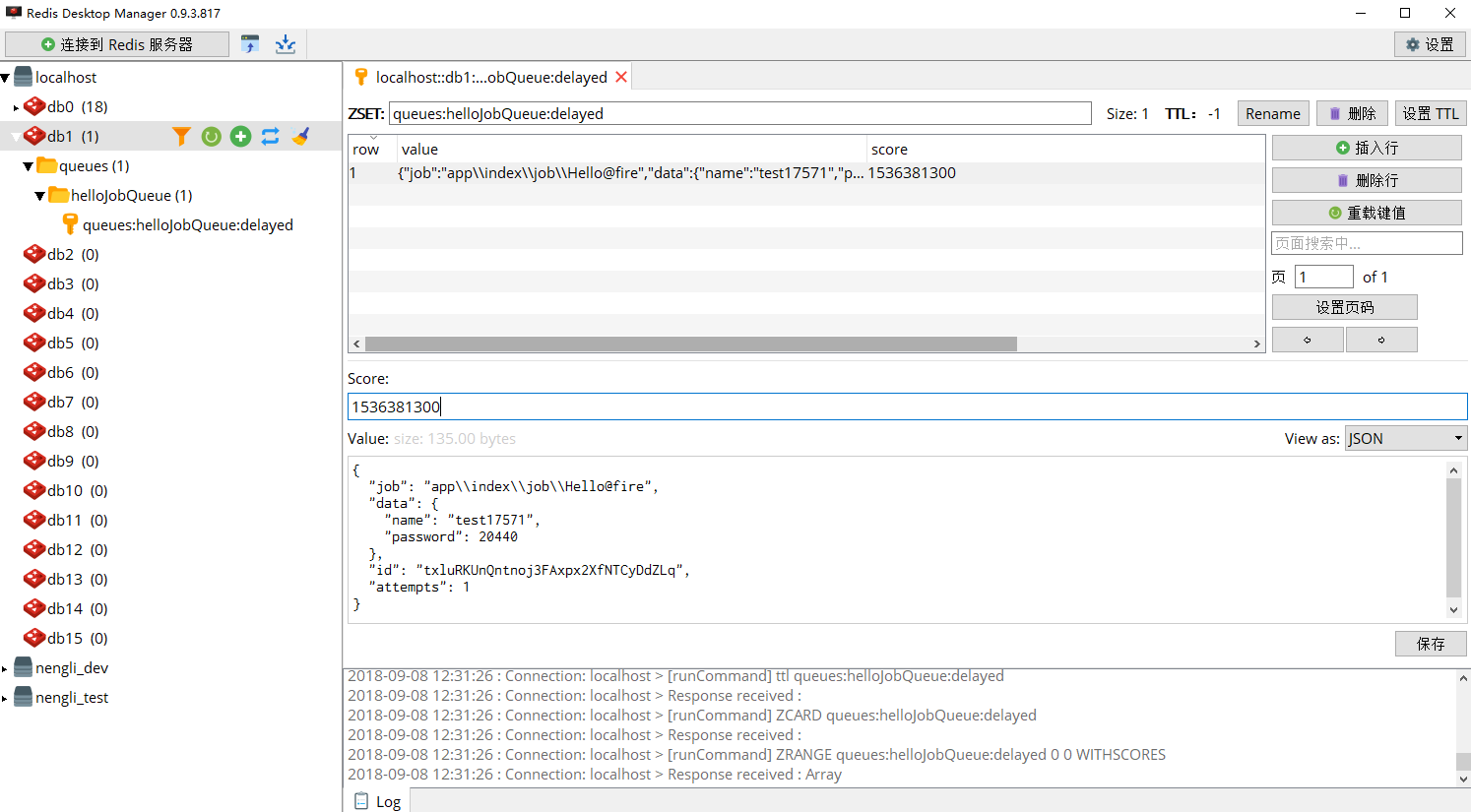Collapse the helloJobQueue folder
The height and width of the screenshot is (812, 1471).
[39, 196]
